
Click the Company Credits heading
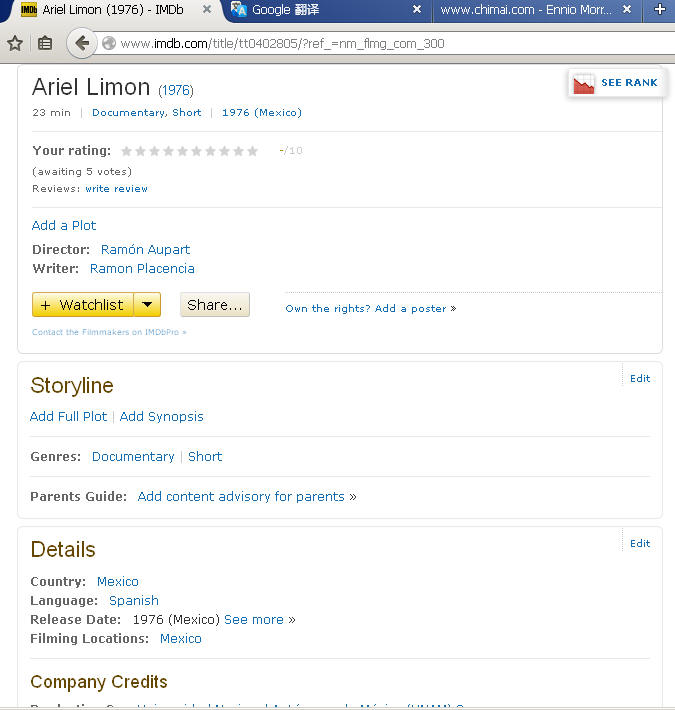pyautogui.click(x=99, y=682)
